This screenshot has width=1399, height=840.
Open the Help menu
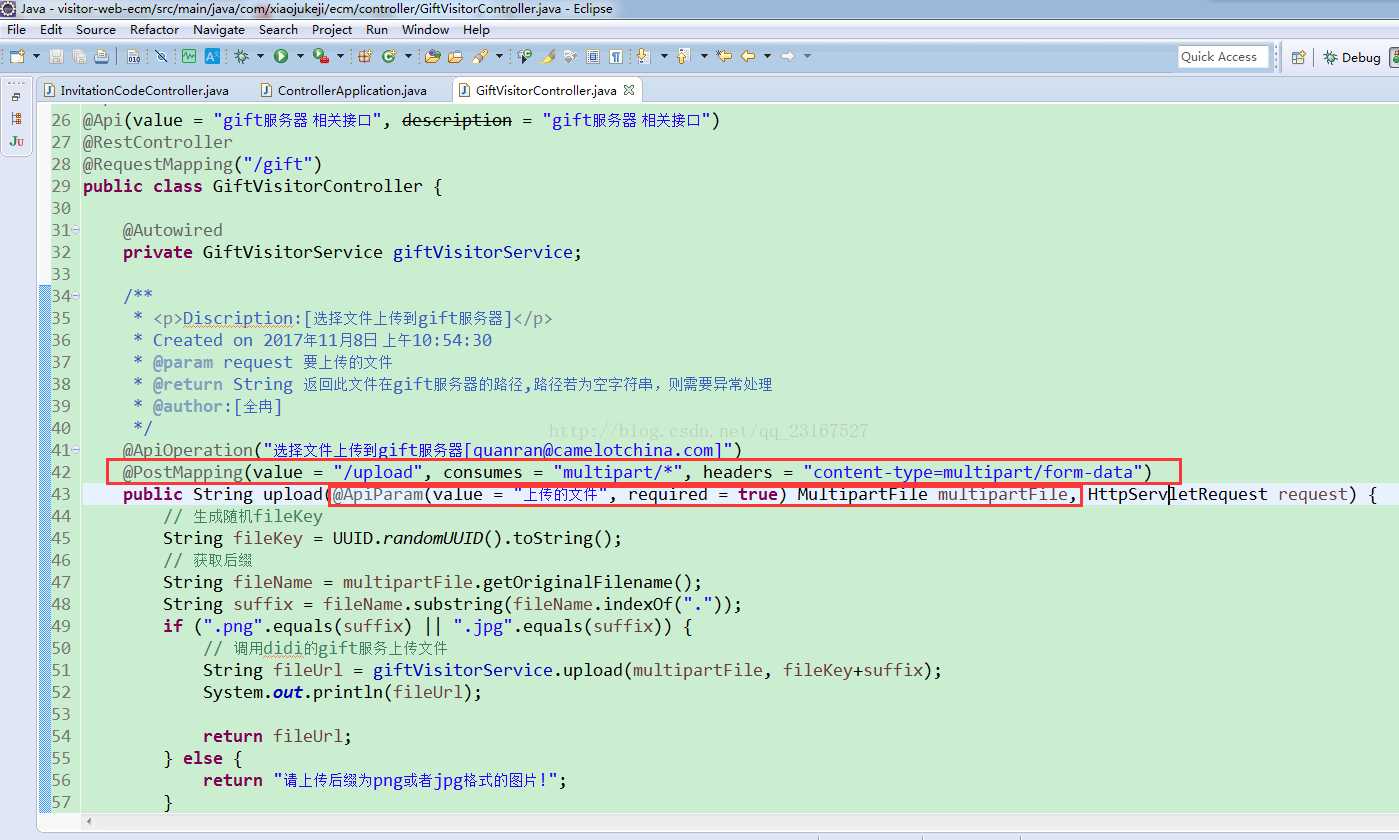477,29
